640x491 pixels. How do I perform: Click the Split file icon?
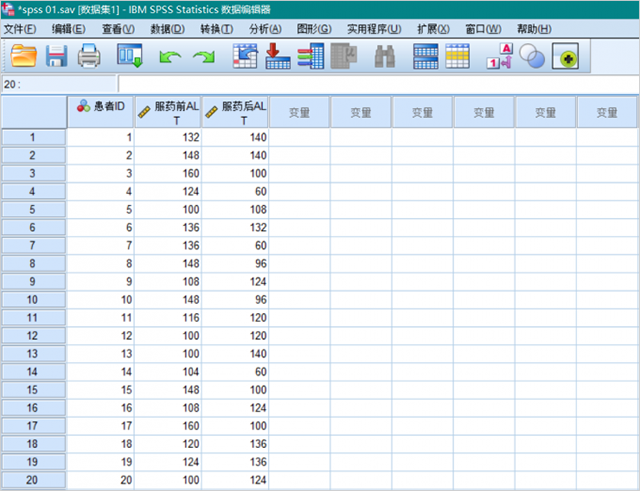425,56
